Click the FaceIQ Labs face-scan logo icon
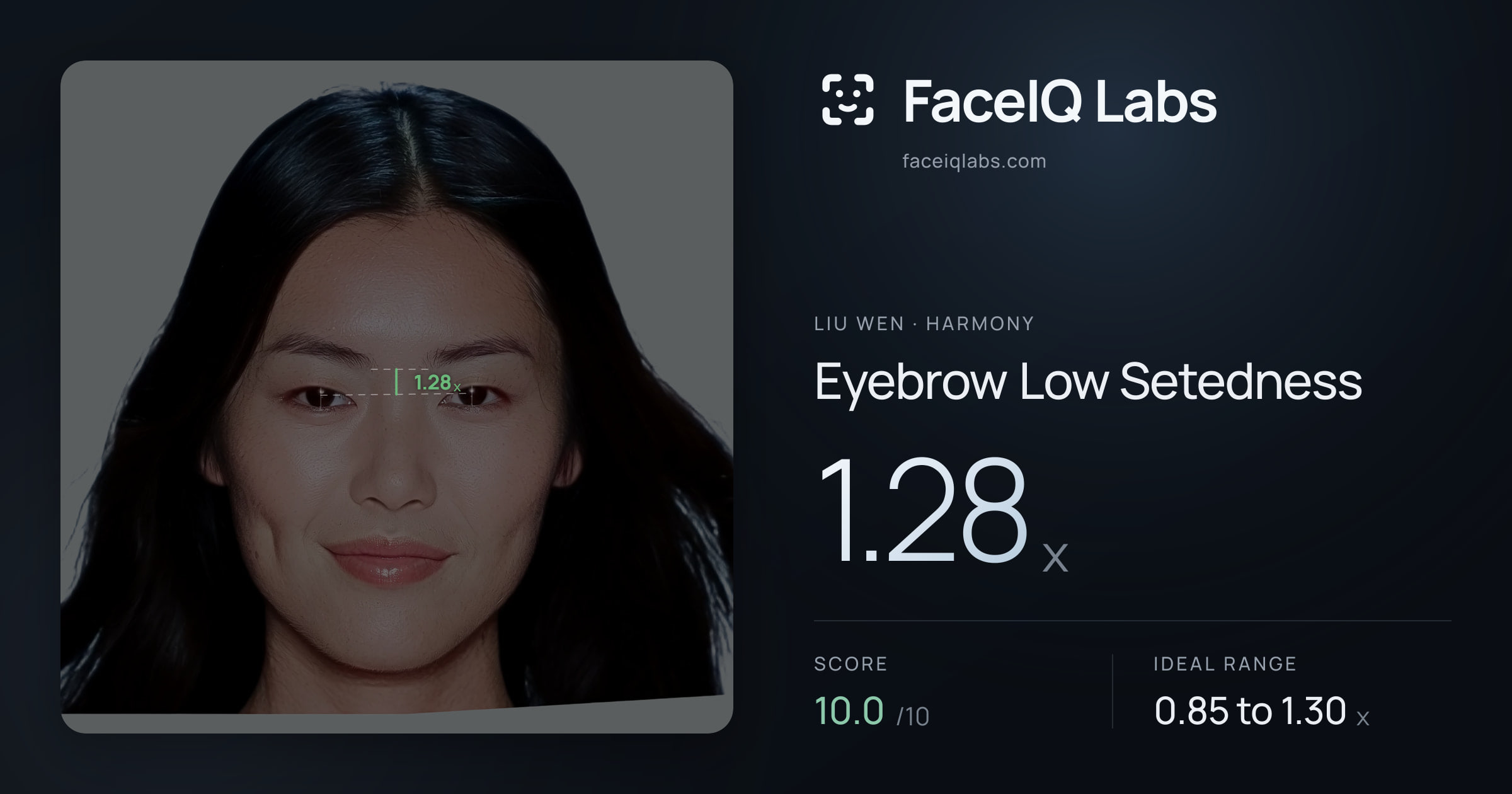 [x=847, y=100]
